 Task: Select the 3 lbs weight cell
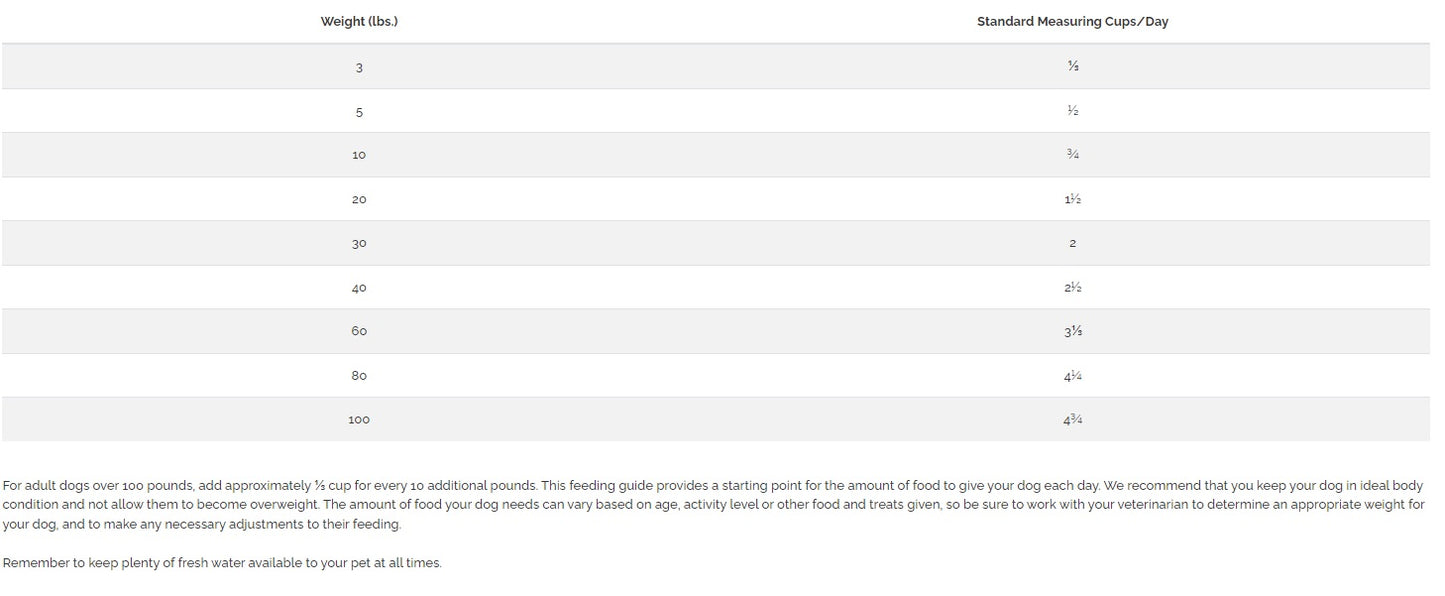[359, 67]
